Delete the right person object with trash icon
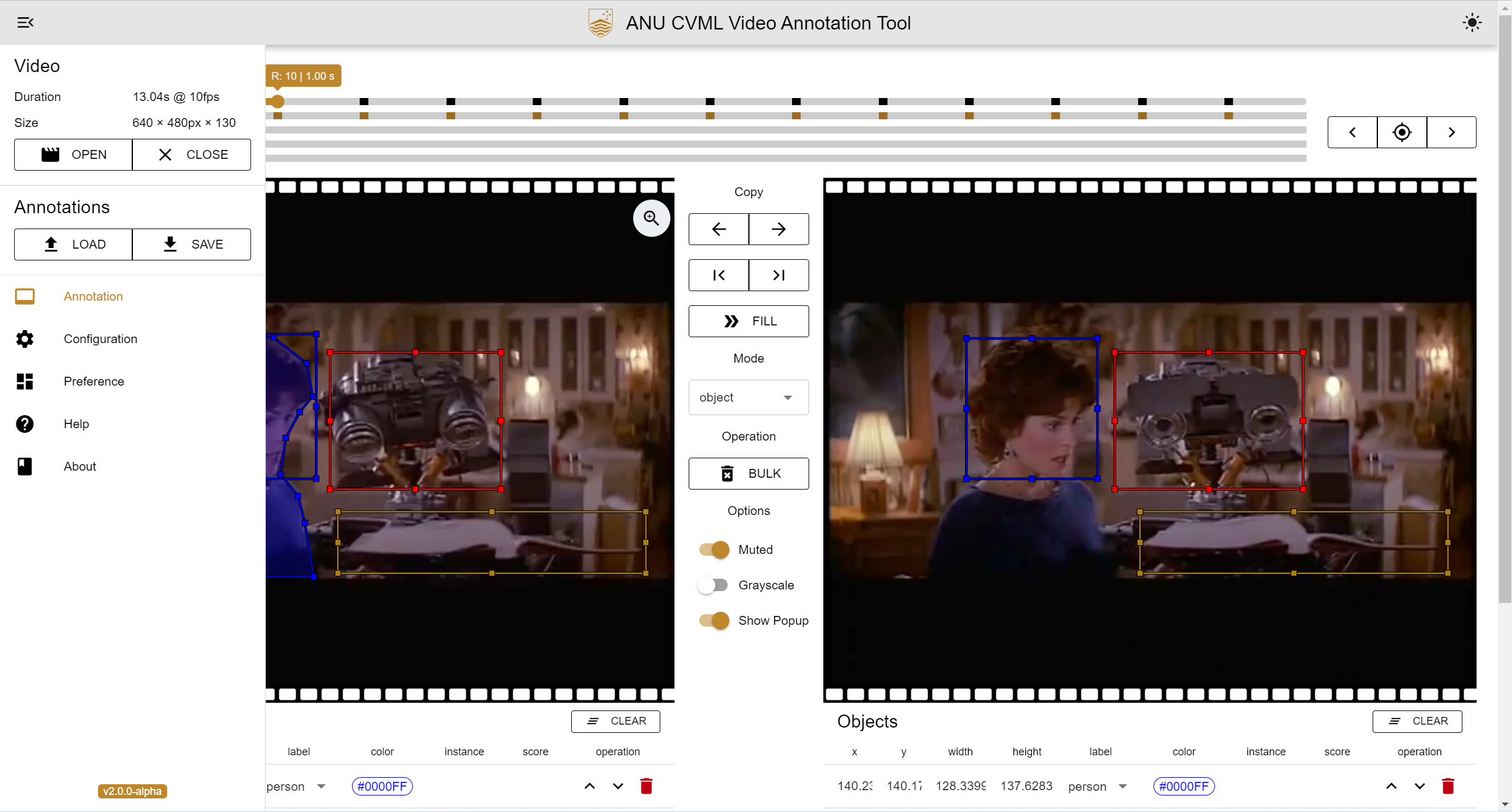 click(x=1448, y=786)
